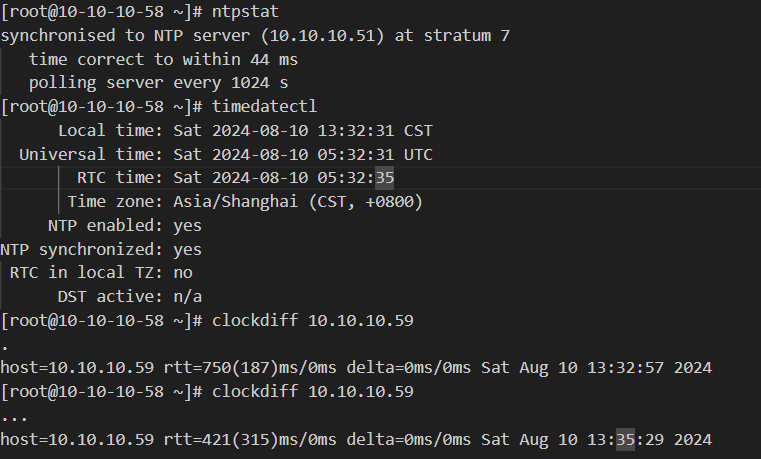The height and width of the screenshot is (459, 761).
Task: Click the timestamp 13:32:57 2024
Action: tap(649, 368)
